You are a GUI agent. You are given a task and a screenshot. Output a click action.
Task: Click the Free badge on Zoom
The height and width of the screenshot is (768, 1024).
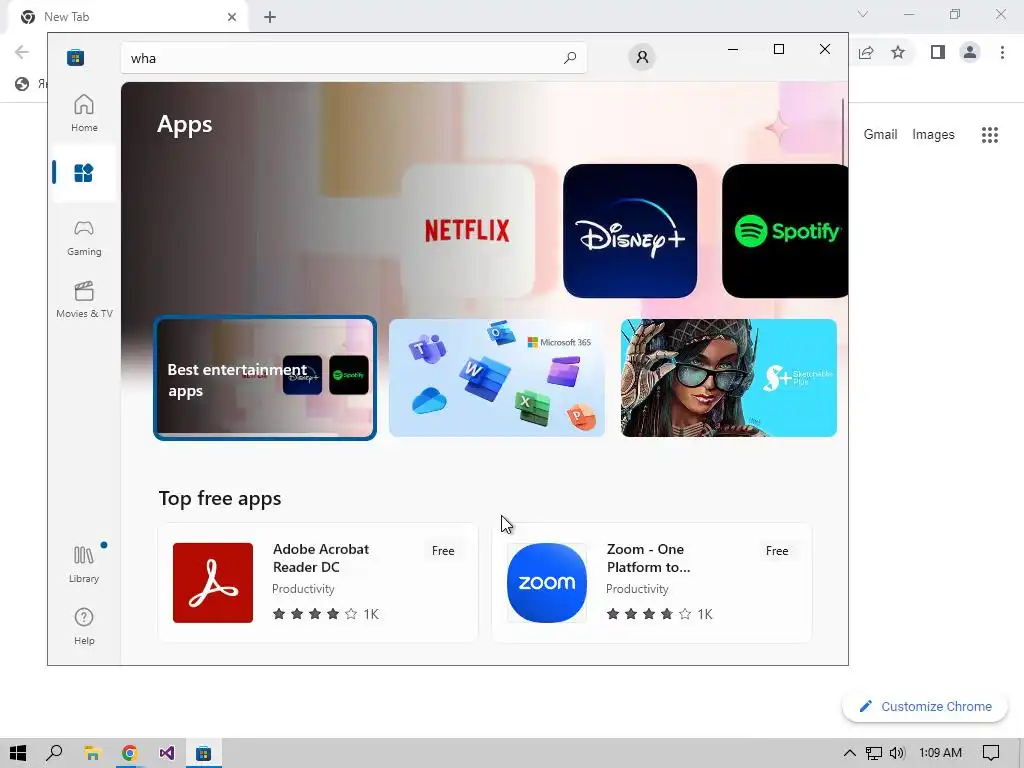(776, 551)
